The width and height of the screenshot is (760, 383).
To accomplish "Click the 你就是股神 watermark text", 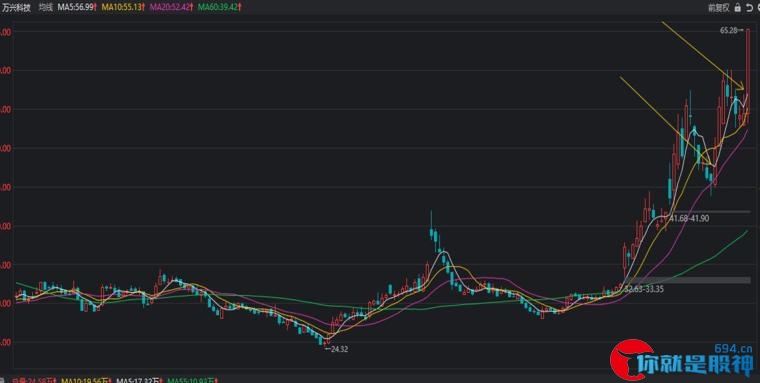I will tap(696, 366).
